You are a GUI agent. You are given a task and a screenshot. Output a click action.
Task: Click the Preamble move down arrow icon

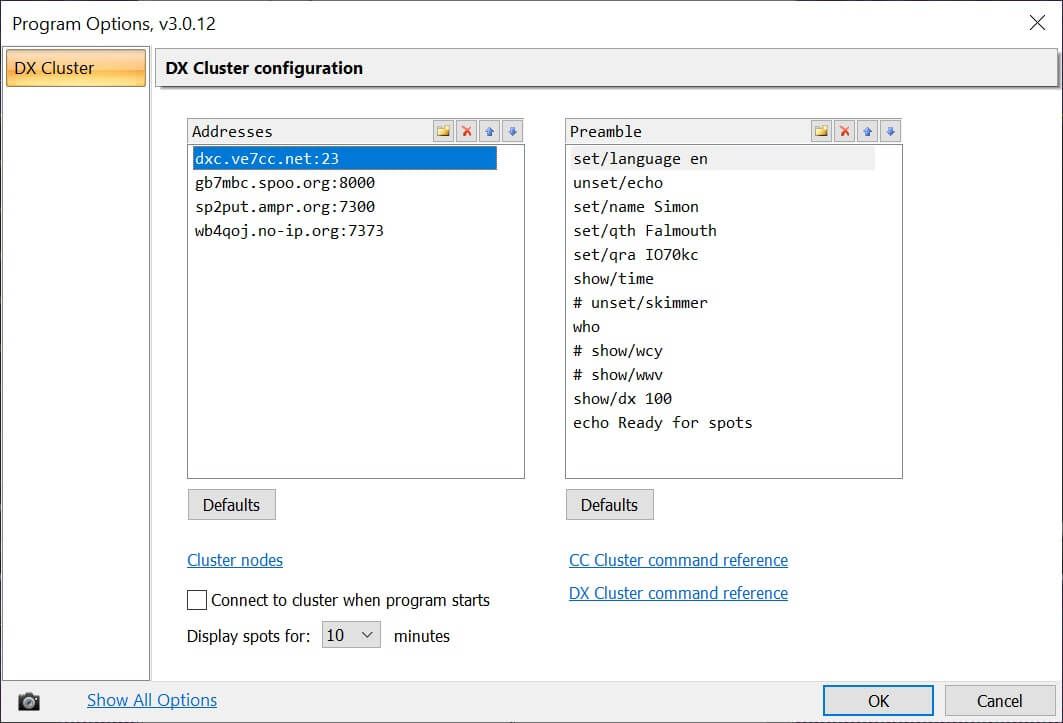[x=890, y=131]
